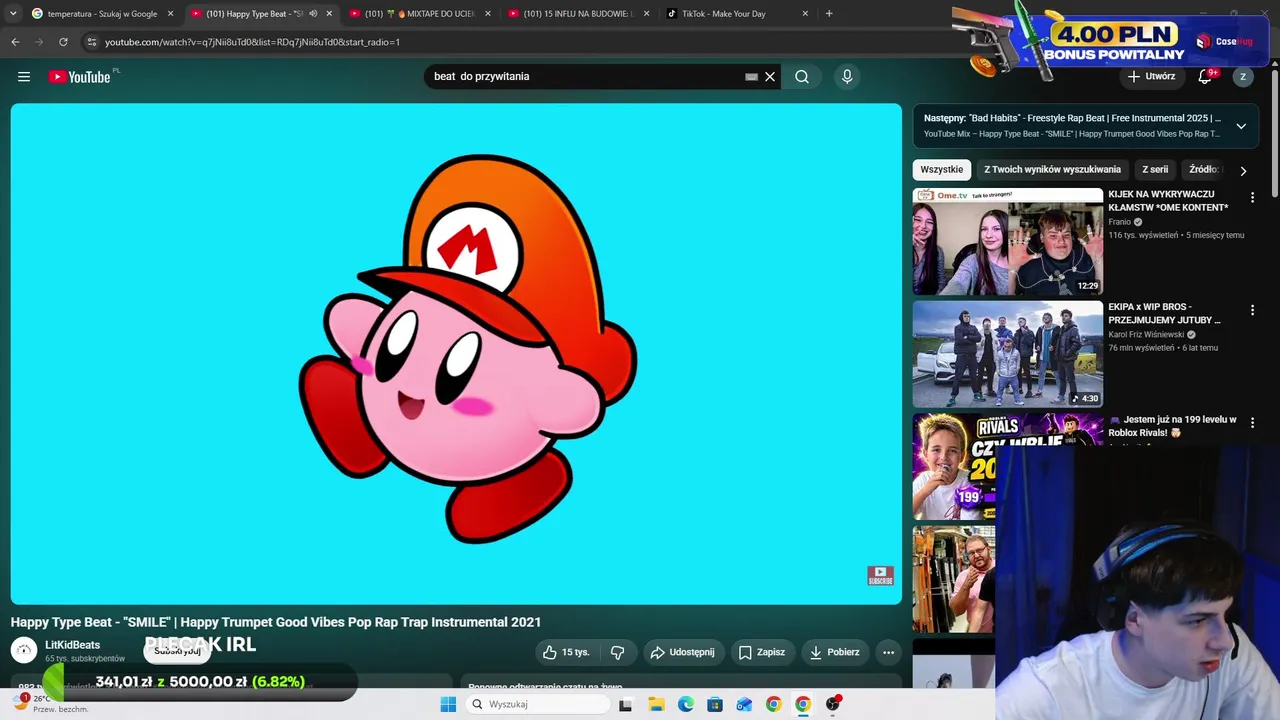Switch to the 15 INFLU NA BUDOWIE tab
This screenshot has width=1280, height=720.
(578, 14)
